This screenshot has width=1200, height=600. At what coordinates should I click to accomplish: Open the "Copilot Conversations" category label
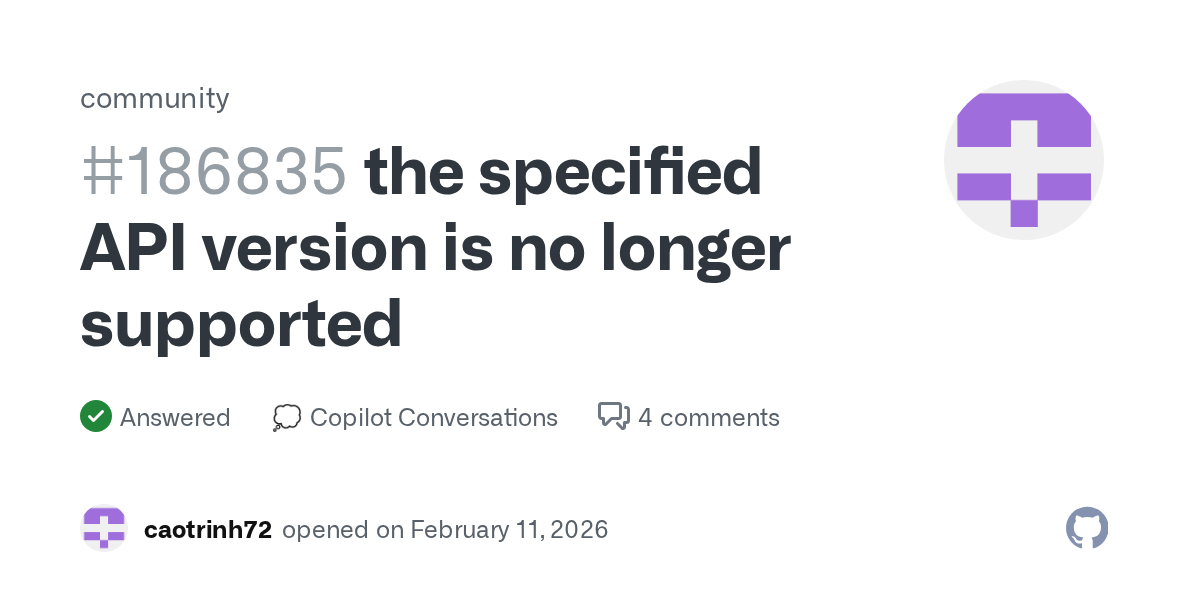pos(433,417)
